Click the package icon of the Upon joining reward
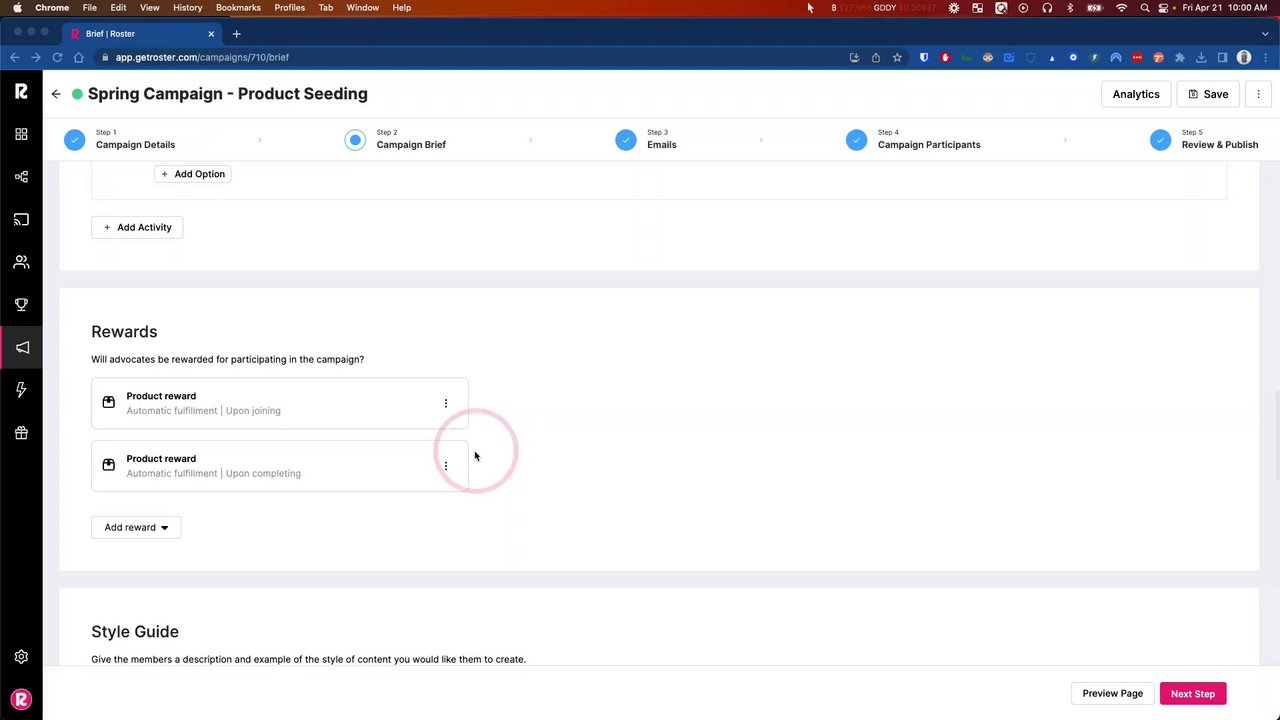Screen dimensions: 1280x720 point(109,402)
